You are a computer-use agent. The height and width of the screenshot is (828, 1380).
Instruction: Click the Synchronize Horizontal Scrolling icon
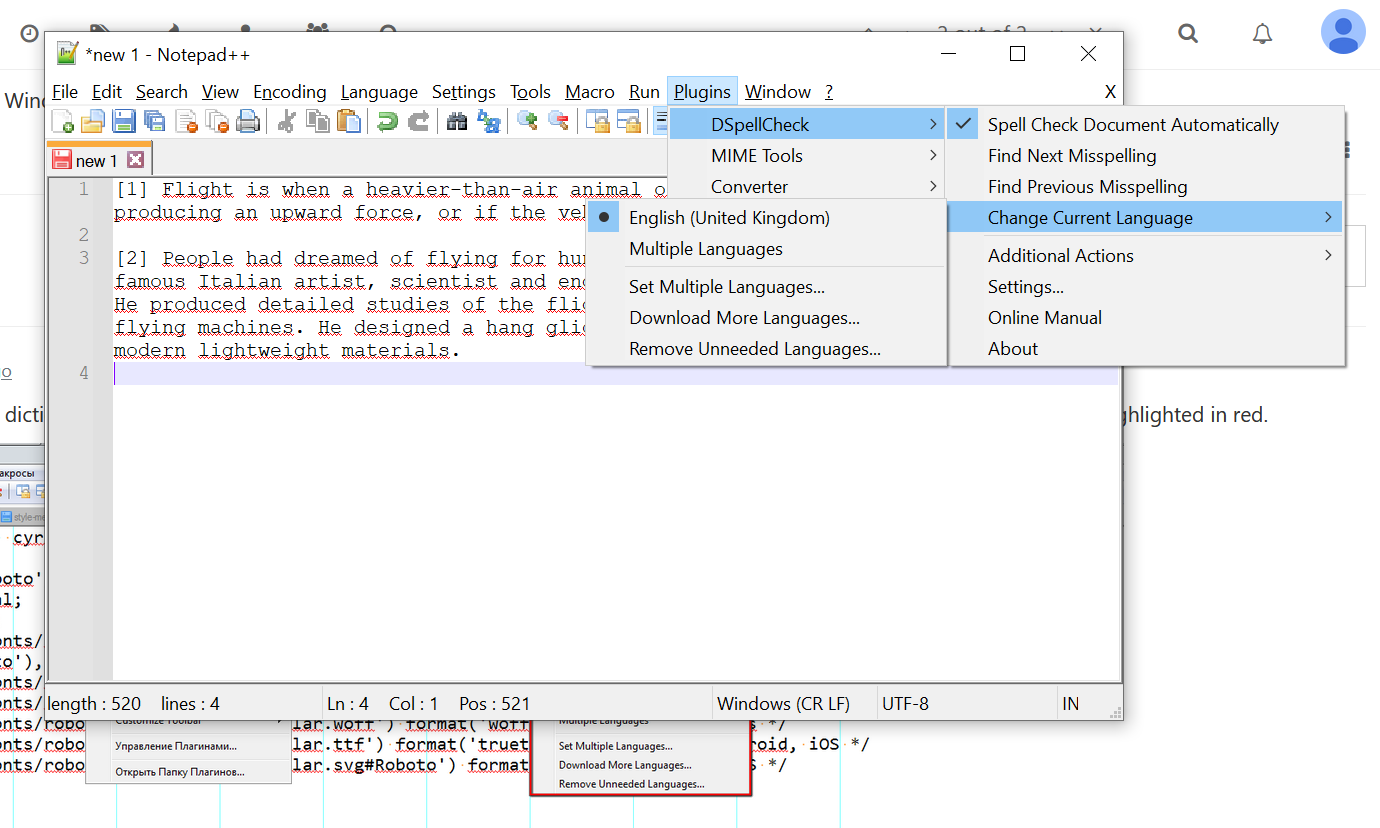tap(629, 122)
